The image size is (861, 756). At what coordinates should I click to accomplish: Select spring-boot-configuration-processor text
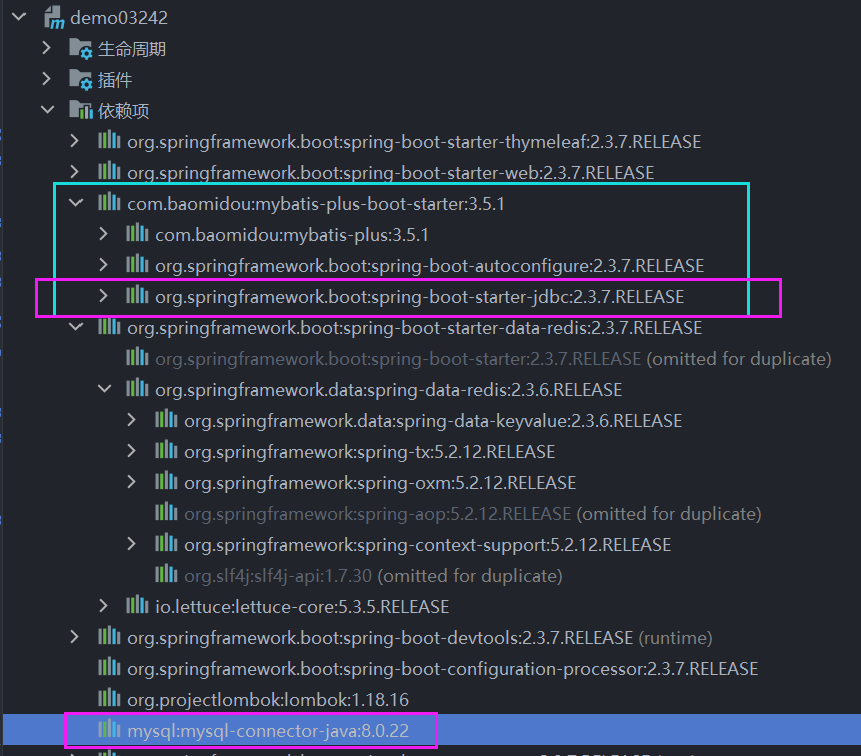point(443,669)
